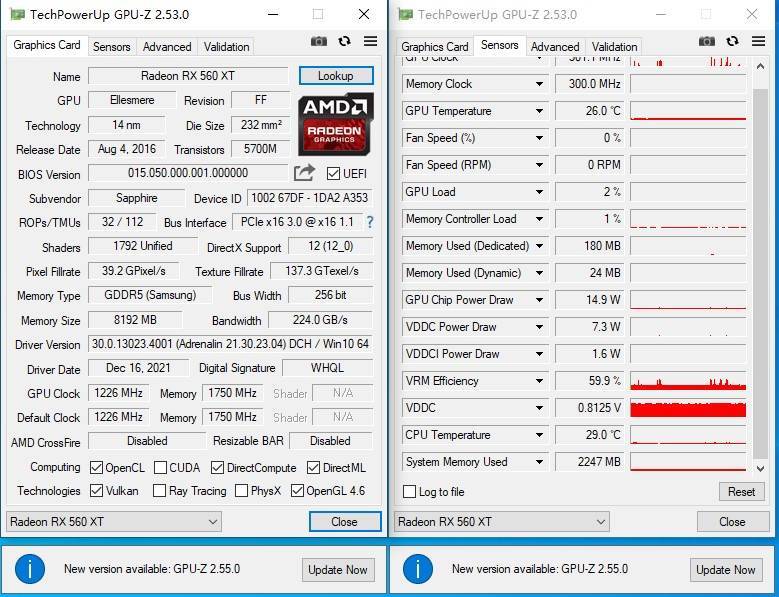The width and height of the screenshot is (779, 597).
Task: Open Memory Controller Load dropdown
Action: point(539,219)
